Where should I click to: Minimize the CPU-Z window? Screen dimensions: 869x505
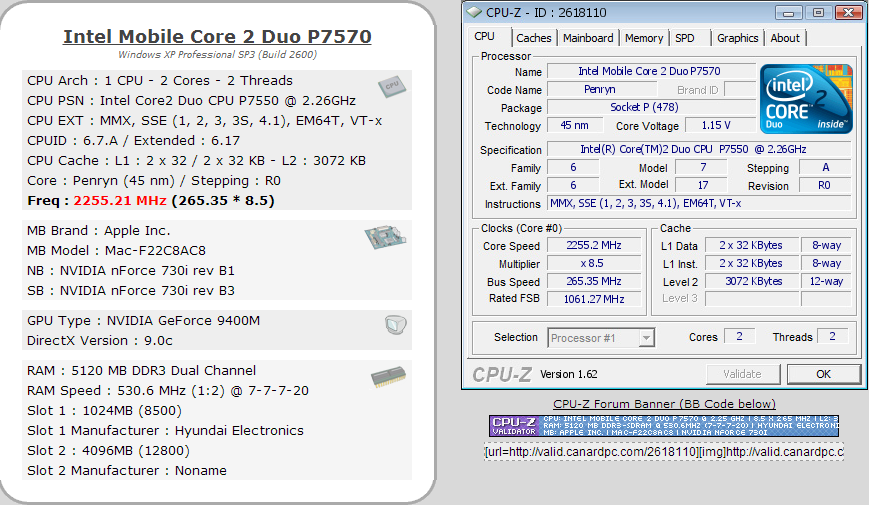789,12
